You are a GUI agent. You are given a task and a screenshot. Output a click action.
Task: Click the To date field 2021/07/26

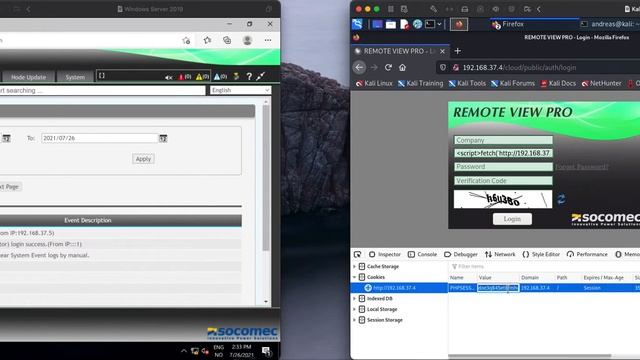(x=99, y=138)
